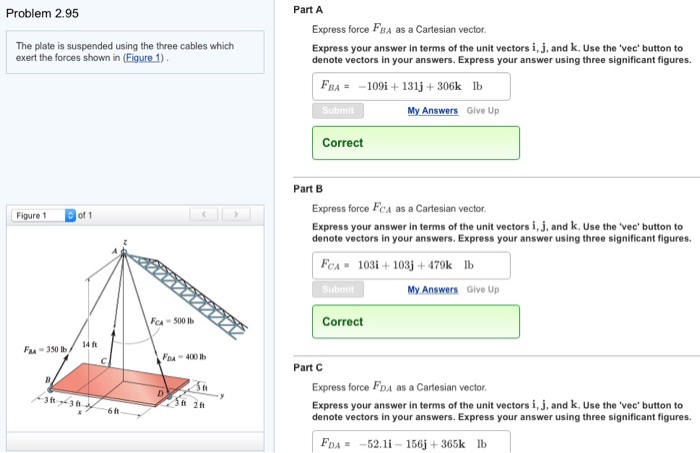Open My Answers for Part B
This screenshot has height=453, width=700.
tap(432, 290)
